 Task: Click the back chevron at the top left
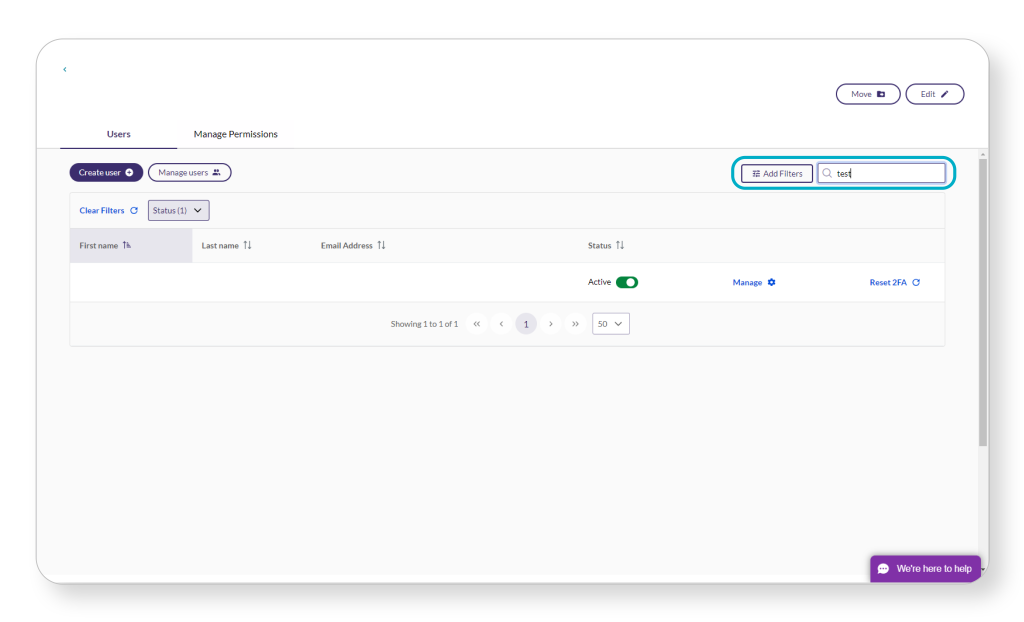64,69
